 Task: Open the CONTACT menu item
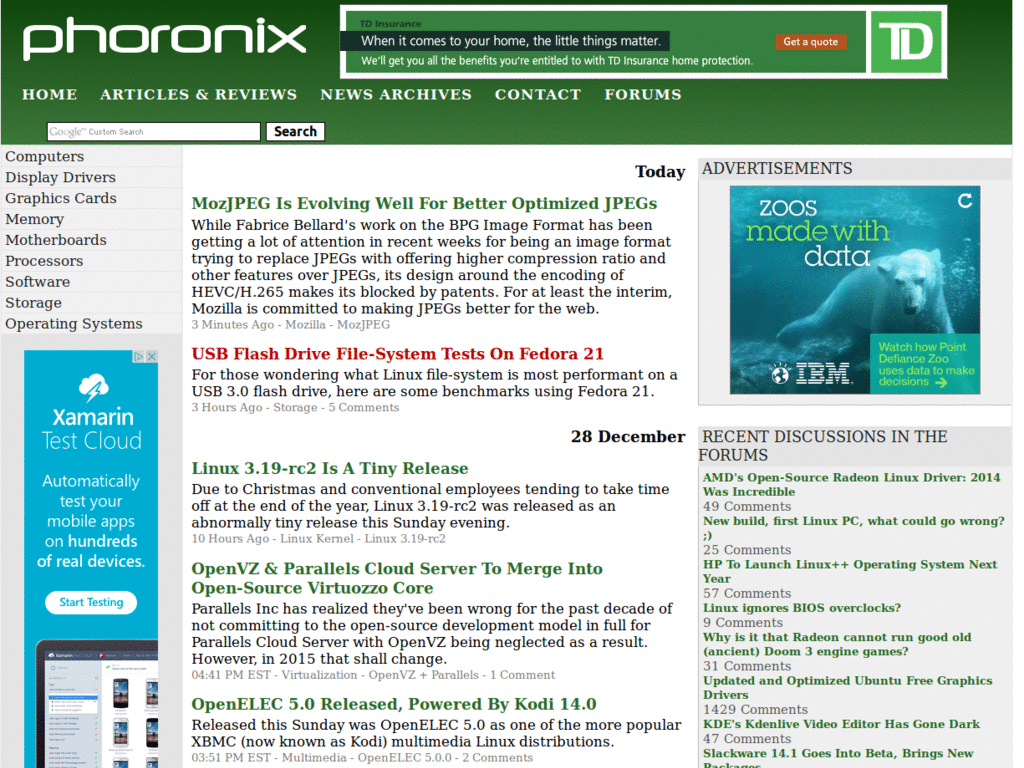537,95
